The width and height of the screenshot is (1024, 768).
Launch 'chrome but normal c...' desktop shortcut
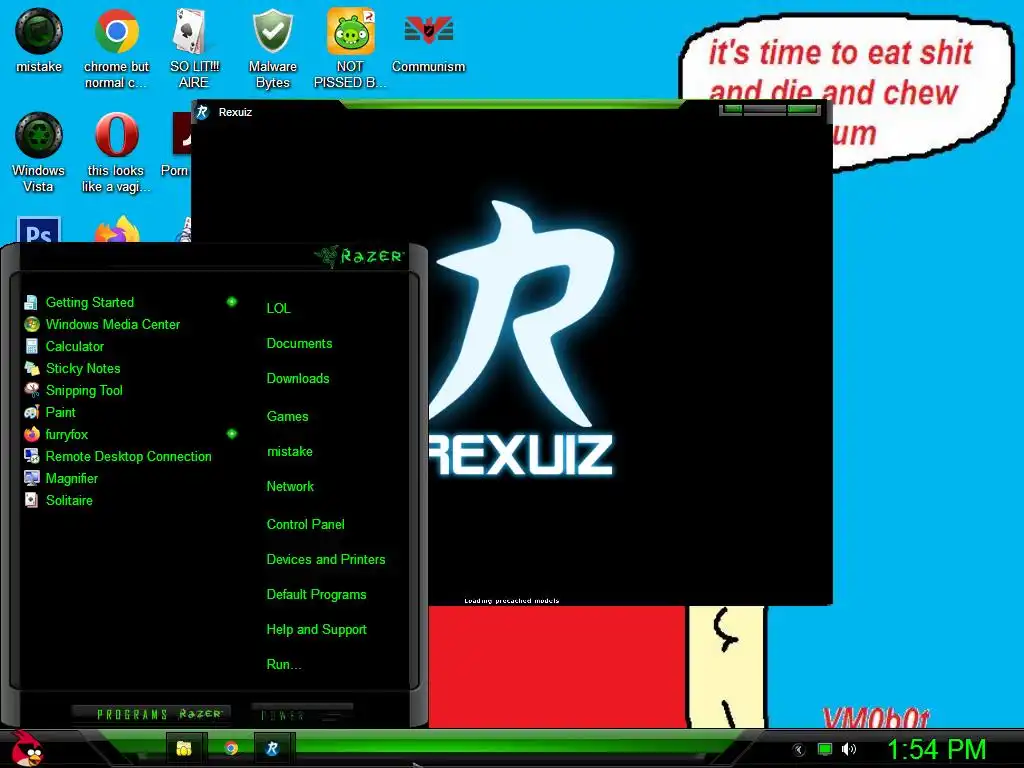pyautogui.click(x=116, y=48)
